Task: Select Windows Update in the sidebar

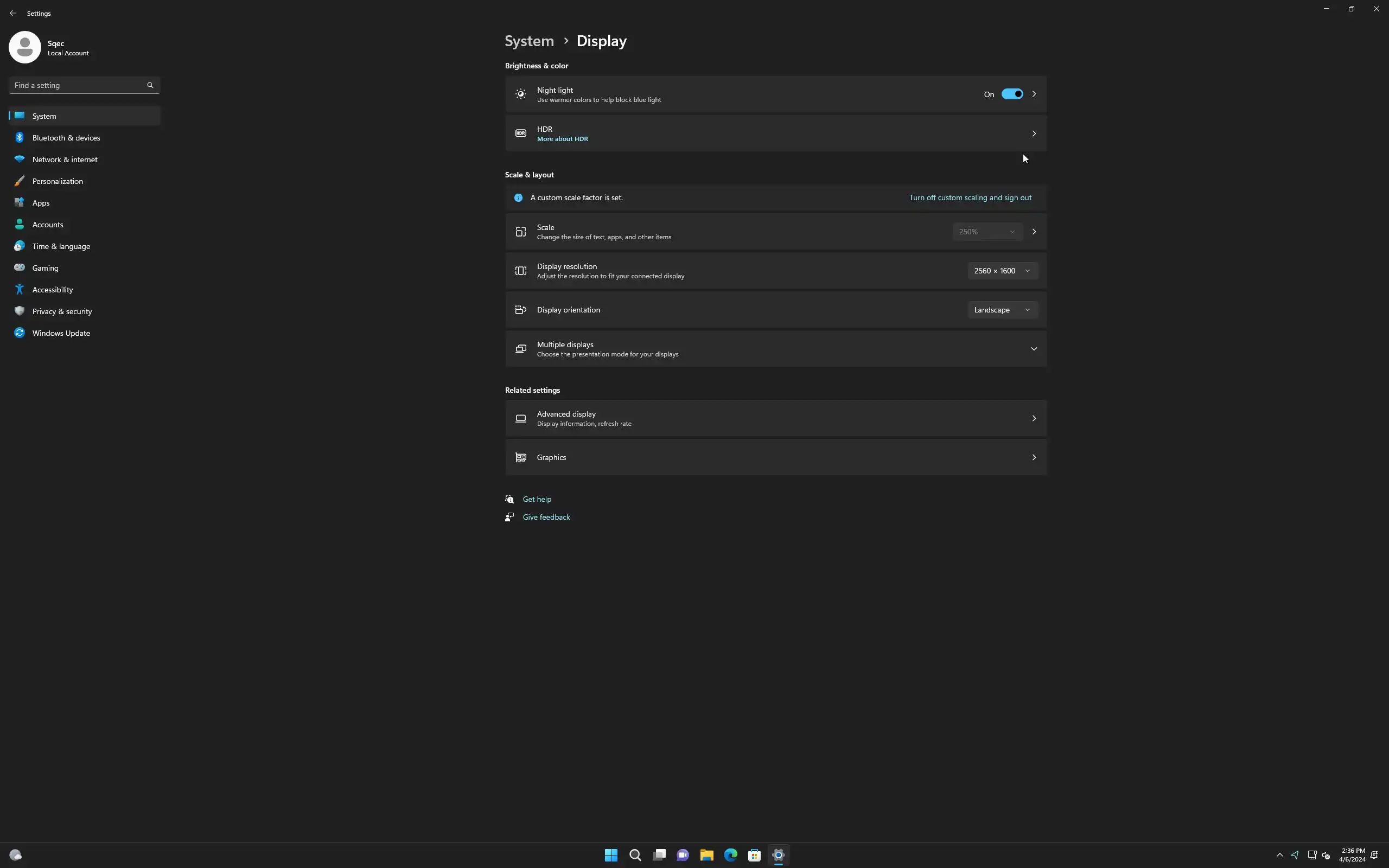Action: 61,333
